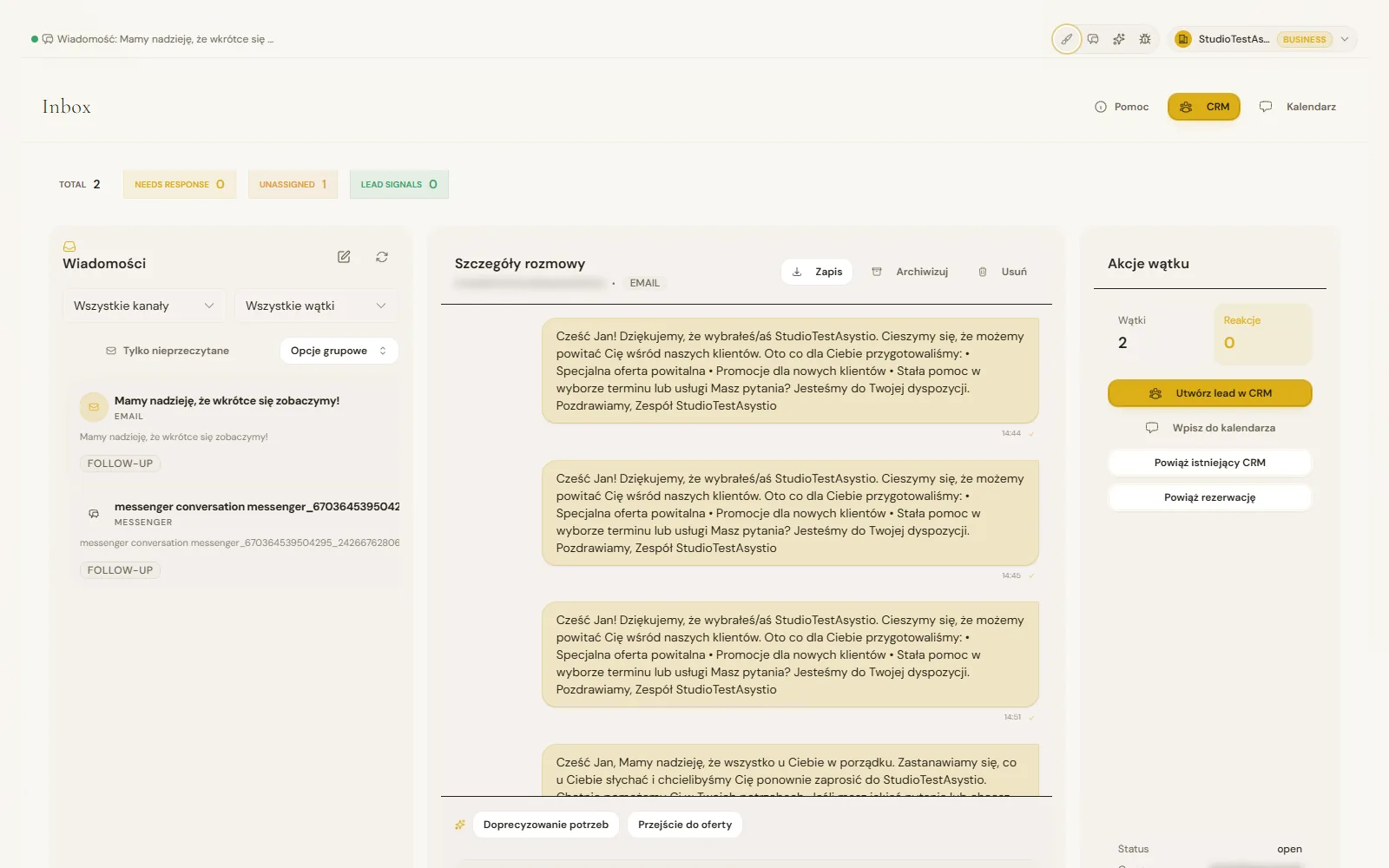Select the NEEDS RESPONSE filter

coord(180,184)
